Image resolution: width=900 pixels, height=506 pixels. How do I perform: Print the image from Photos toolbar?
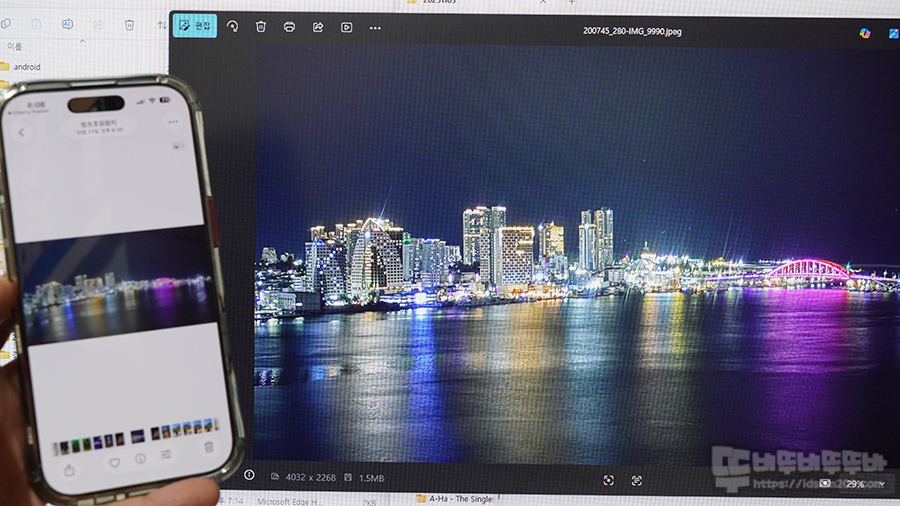pyautogui.click(x=289, y=27)
